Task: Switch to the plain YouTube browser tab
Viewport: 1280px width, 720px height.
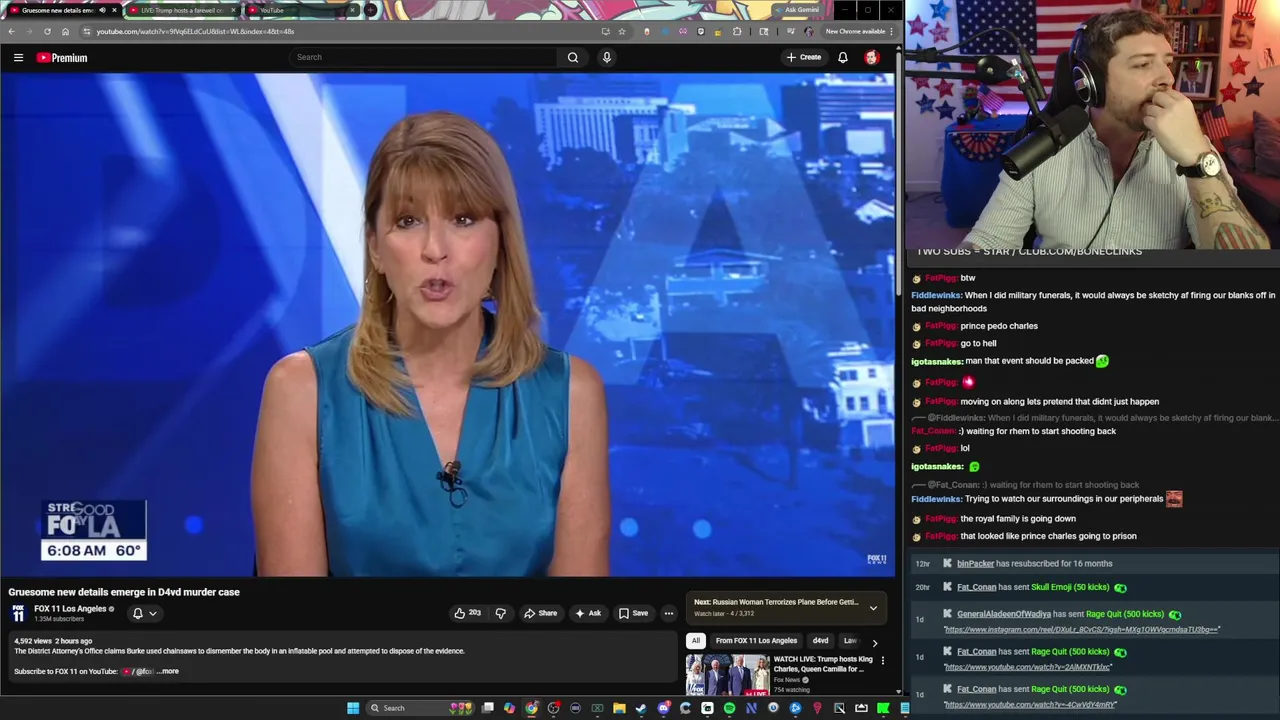Action: point(300,10)
